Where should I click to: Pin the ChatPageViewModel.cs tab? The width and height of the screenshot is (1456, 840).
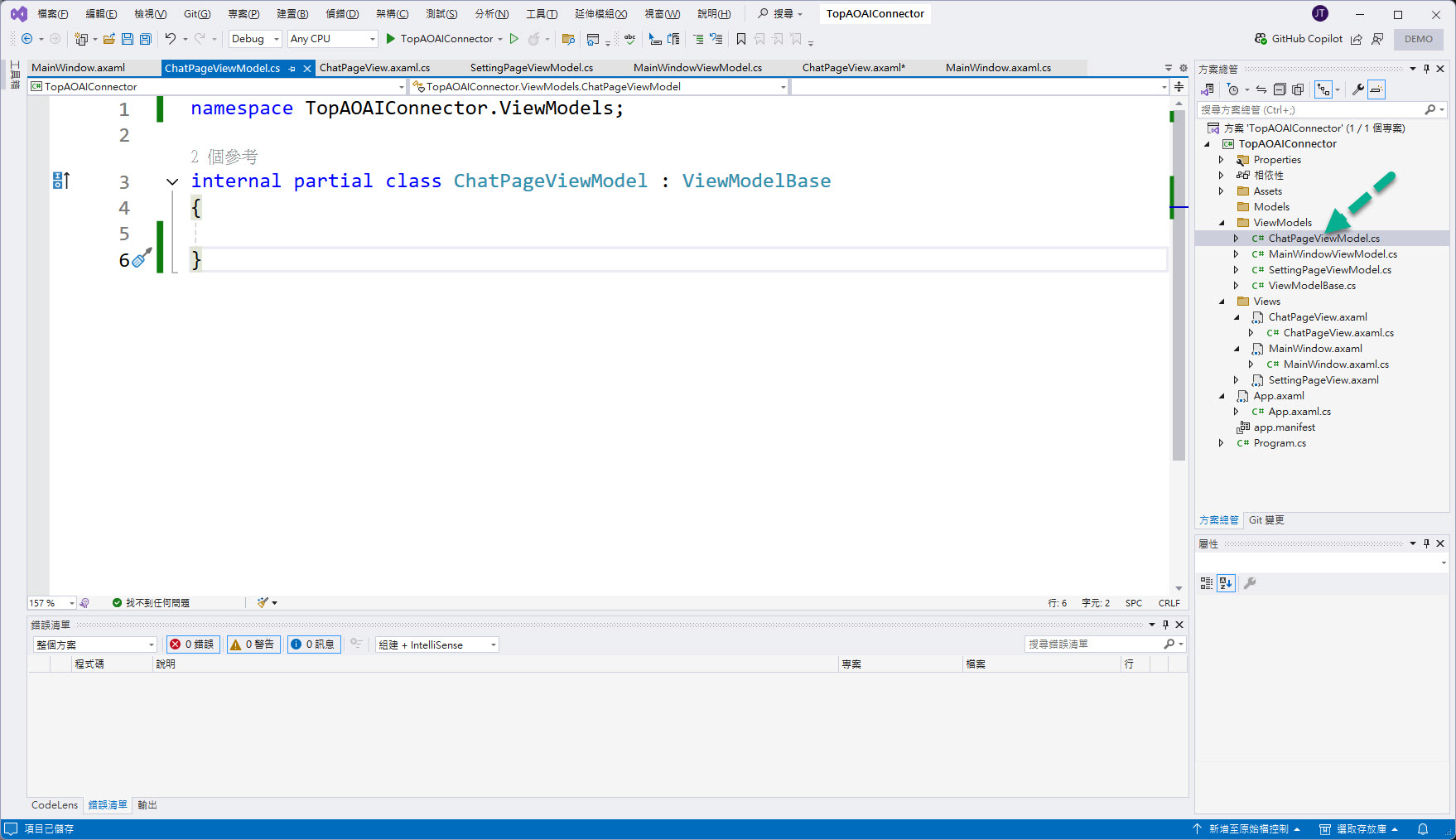pos(292,69)
